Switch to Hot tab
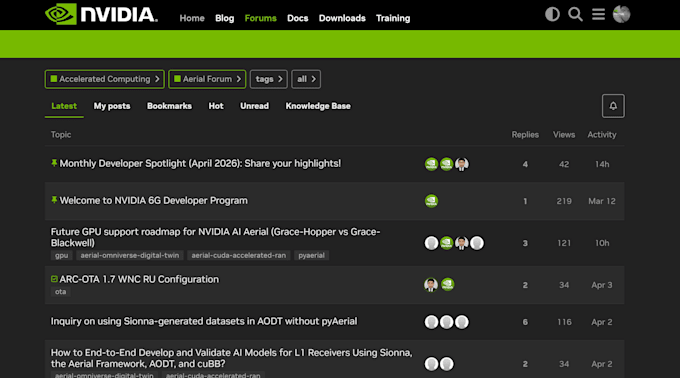Image resolution: width=680 pixels, height=378 pixels. click(x=216, y=106)
